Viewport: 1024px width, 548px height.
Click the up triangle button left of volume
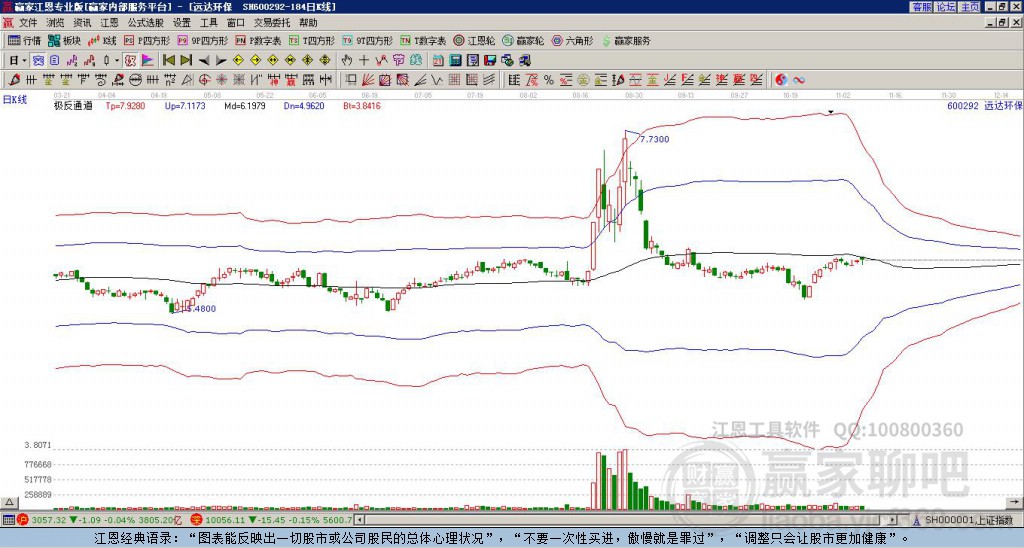[9, 502]
